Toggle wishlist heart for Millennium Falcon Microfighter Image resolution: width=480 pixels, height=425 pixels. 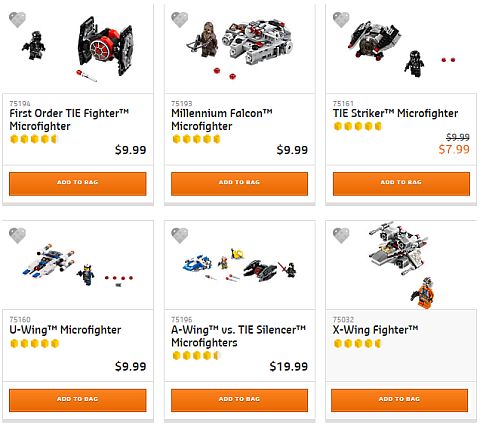tap(179, 20)
